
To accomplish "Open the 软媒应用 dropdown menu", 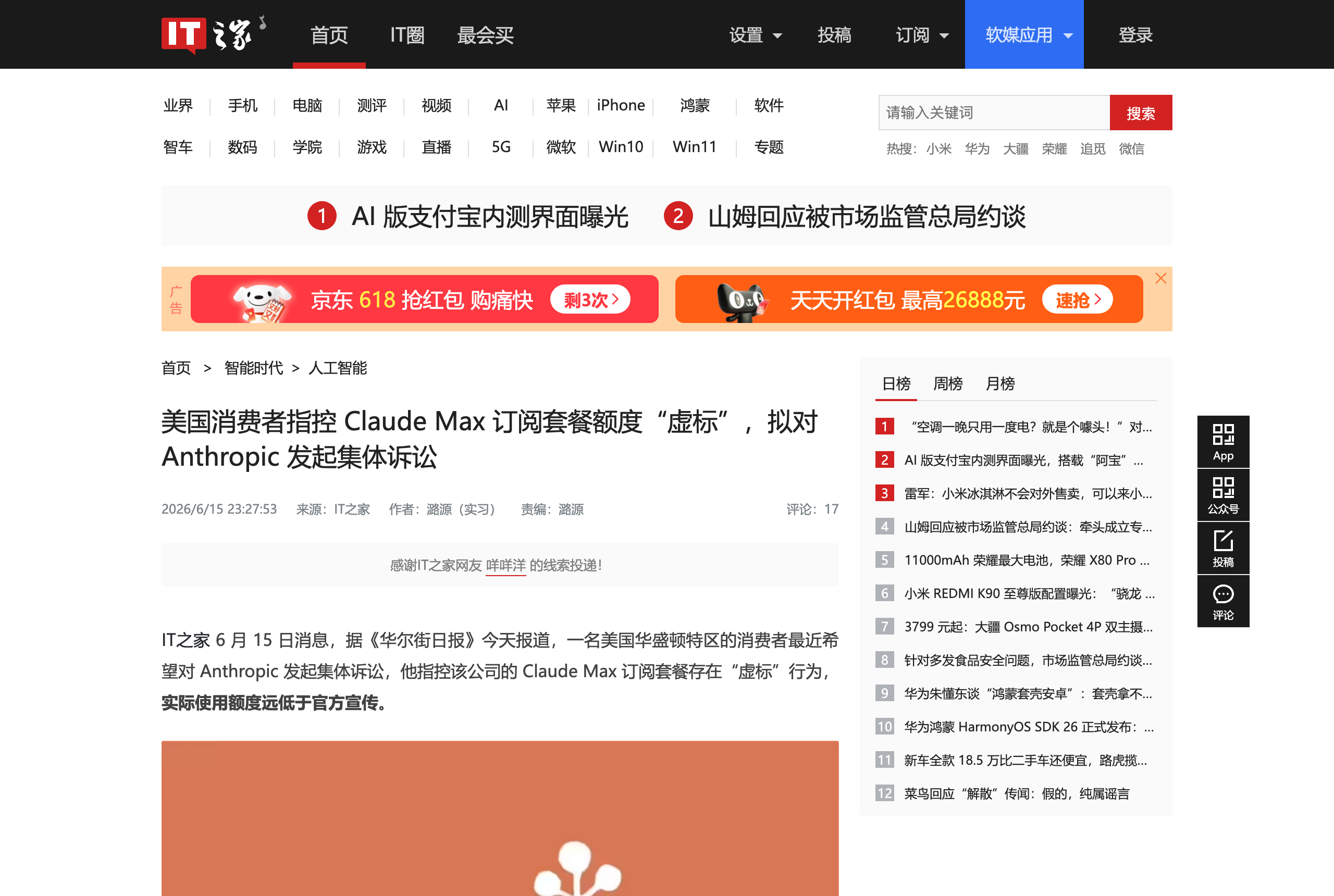I will coord(1023,34).
